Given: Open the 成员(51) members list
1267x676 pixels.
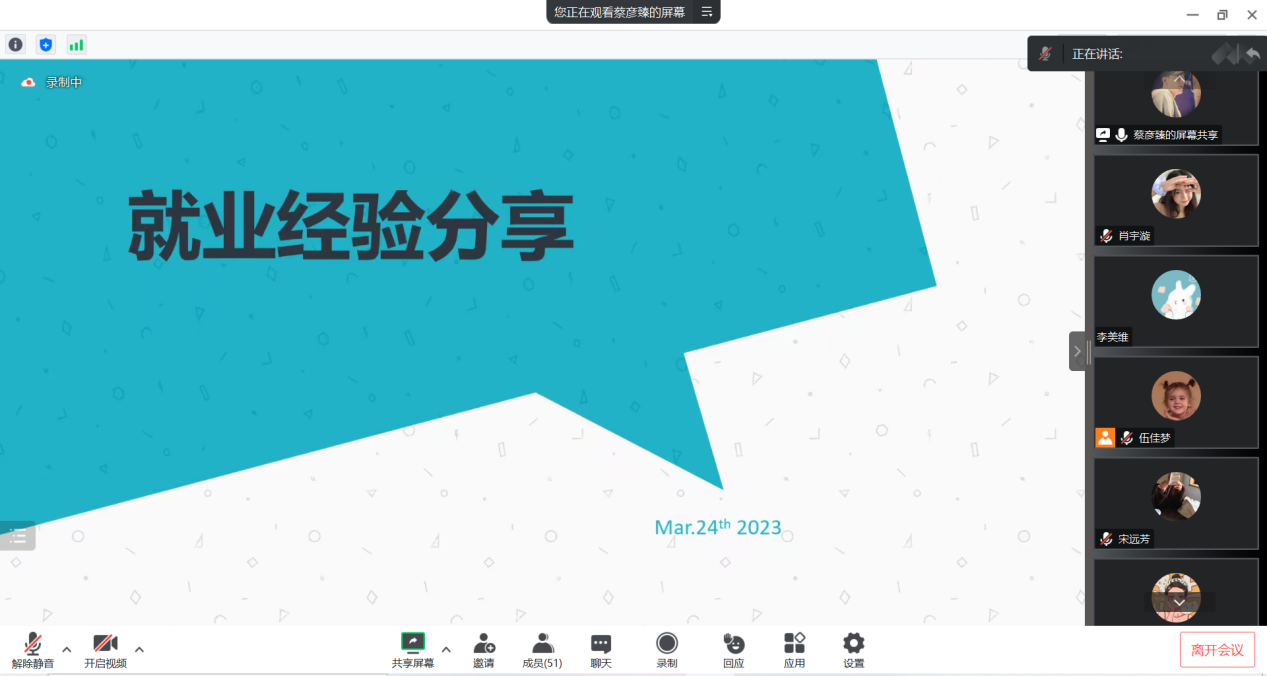Looking at the screenshot, I should click(542, 649).
